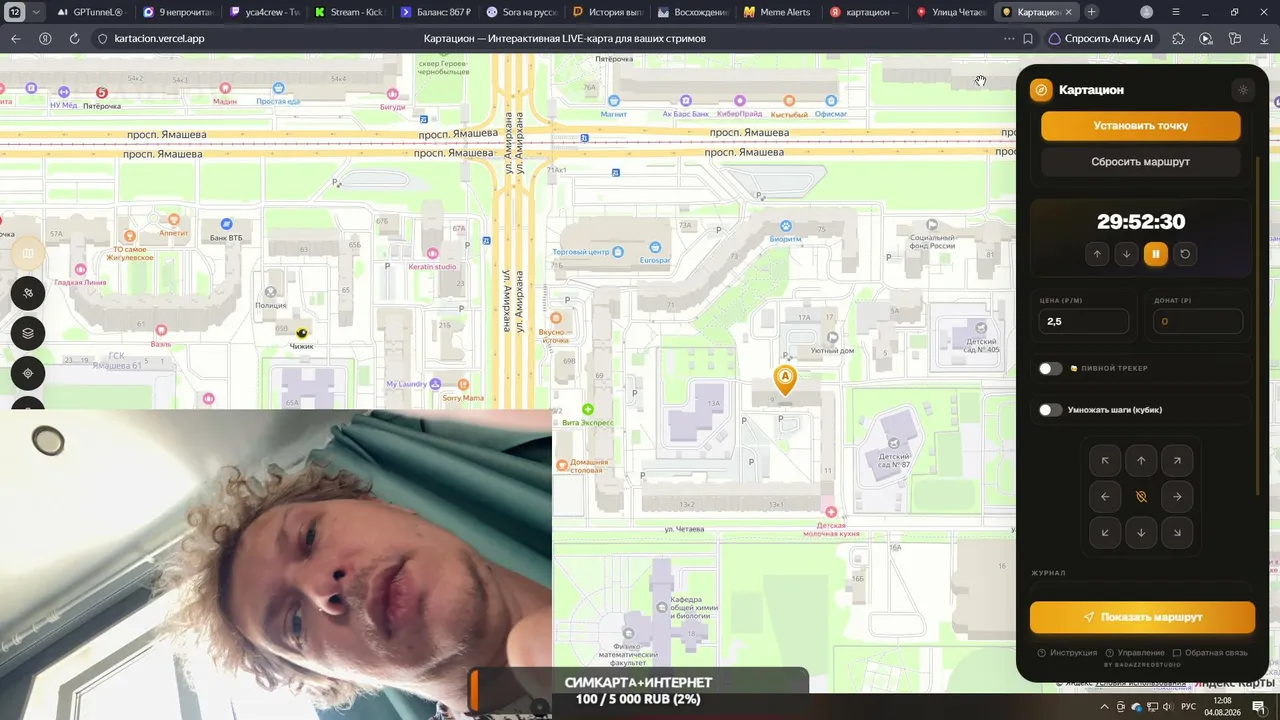Image resolution: width=1280 pixels, height=720 pixels.
Task: Click the Показать маршрут button
Action: 1142,617
